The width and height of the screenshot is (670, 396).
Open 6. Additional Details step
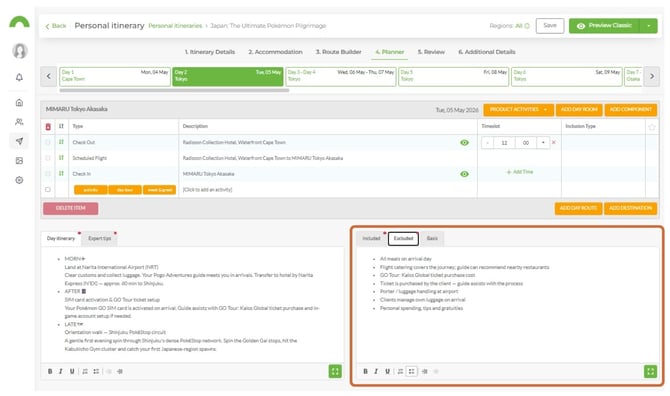click(x=487, y=52)
